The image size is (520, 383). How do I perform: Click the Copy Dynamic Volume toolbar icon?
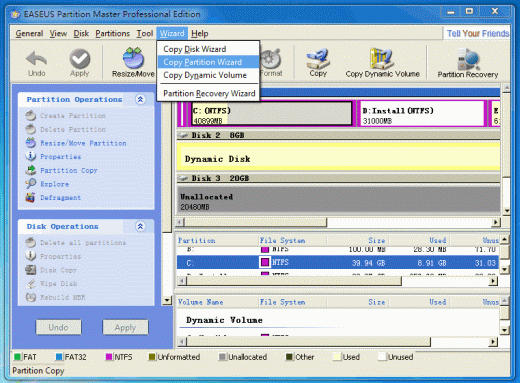click(x=382, y=58)
